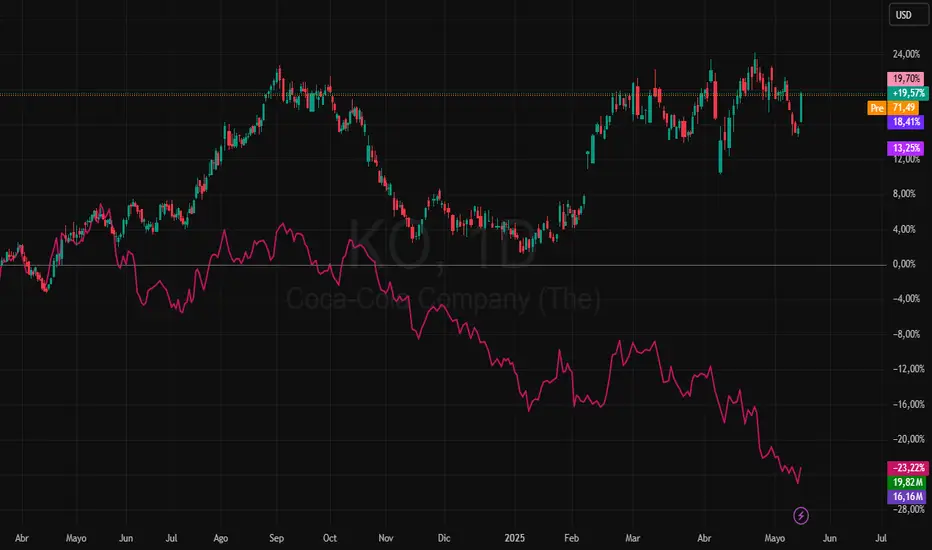This screenshot has width=932, height=550.
Task: Click the Dic month label
Action: coord(444,538)
